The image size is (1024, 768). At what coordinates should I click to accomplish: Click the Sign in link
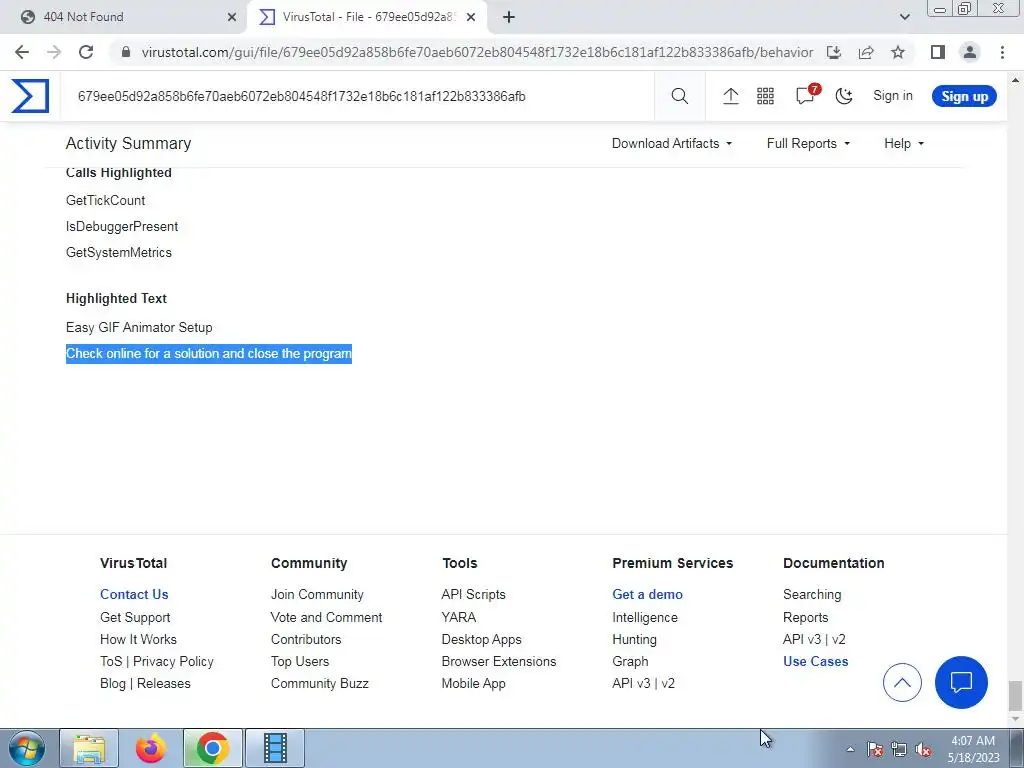(x=893, y=96)
